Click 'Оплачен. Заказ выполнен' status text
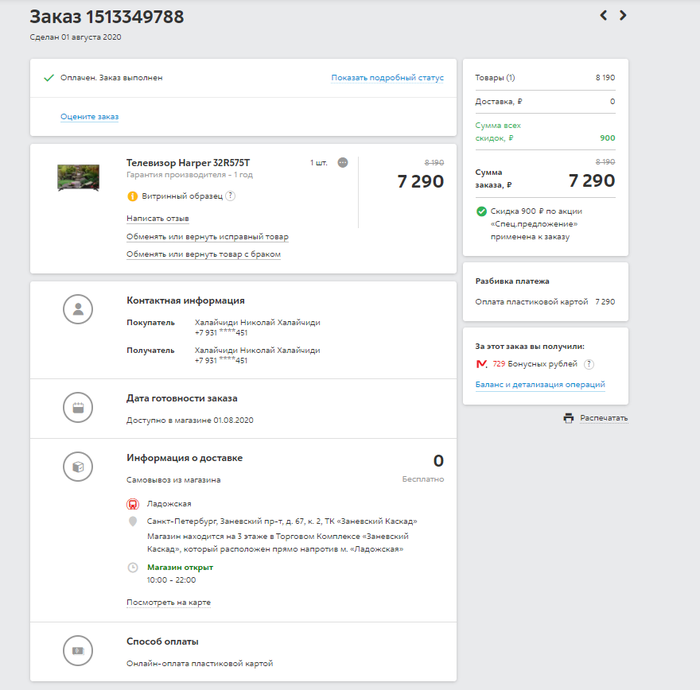Screen dimensions: 700x690 pyautogui.click(x=112, y=78)
